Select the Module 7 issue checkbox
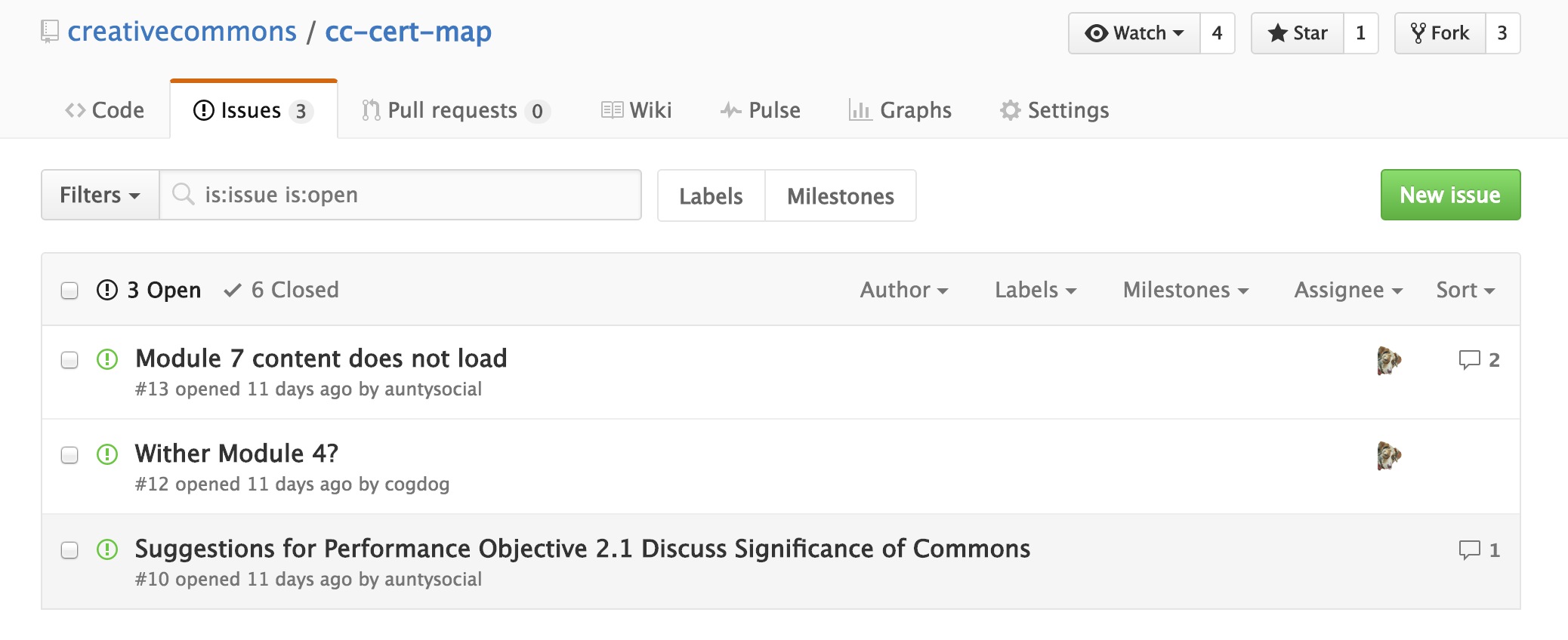This screenshot has height=640, width=1568. coord(69,360)
